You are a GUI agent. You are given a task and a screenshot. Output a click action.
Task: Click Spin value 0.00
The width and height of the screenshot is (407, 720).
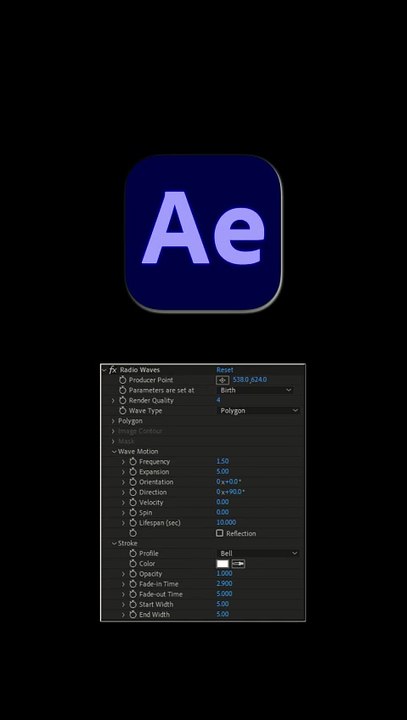[x=222, y=512]
